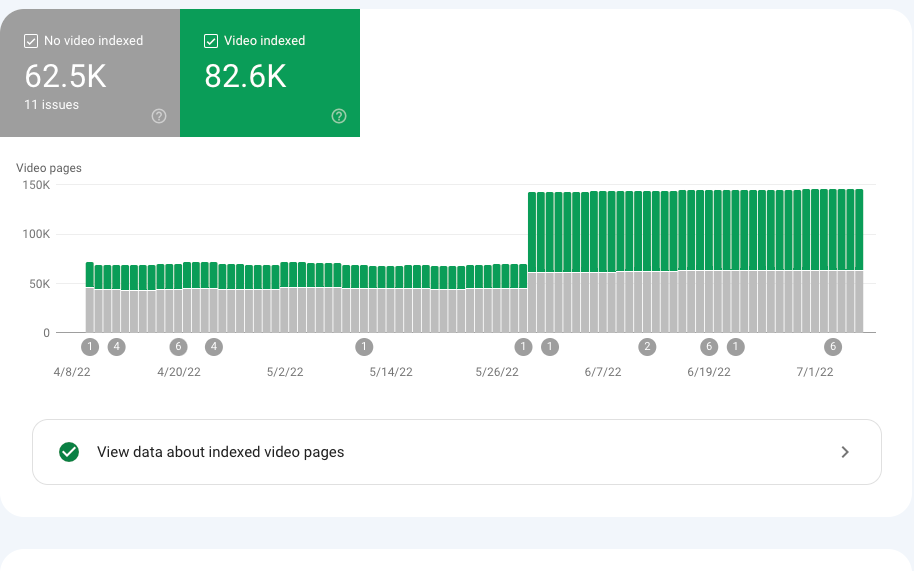
Task: Select annotation marker 1 right of 6/19/22
Action: pos(736,347)
